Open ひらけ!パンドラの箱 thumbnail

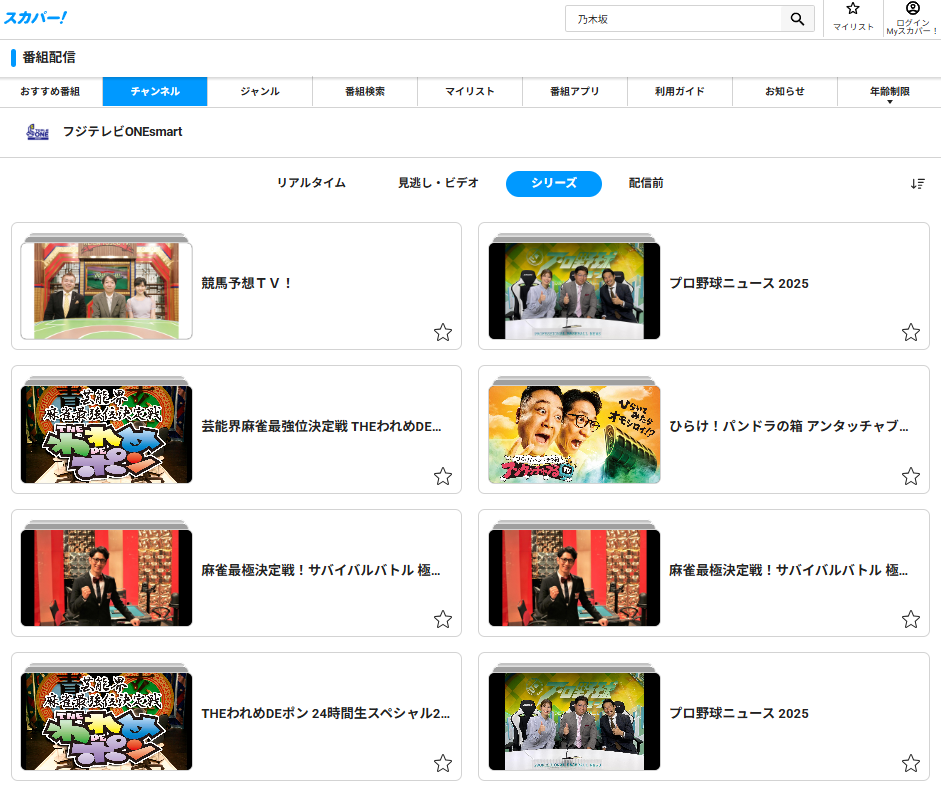pos(574,435)
